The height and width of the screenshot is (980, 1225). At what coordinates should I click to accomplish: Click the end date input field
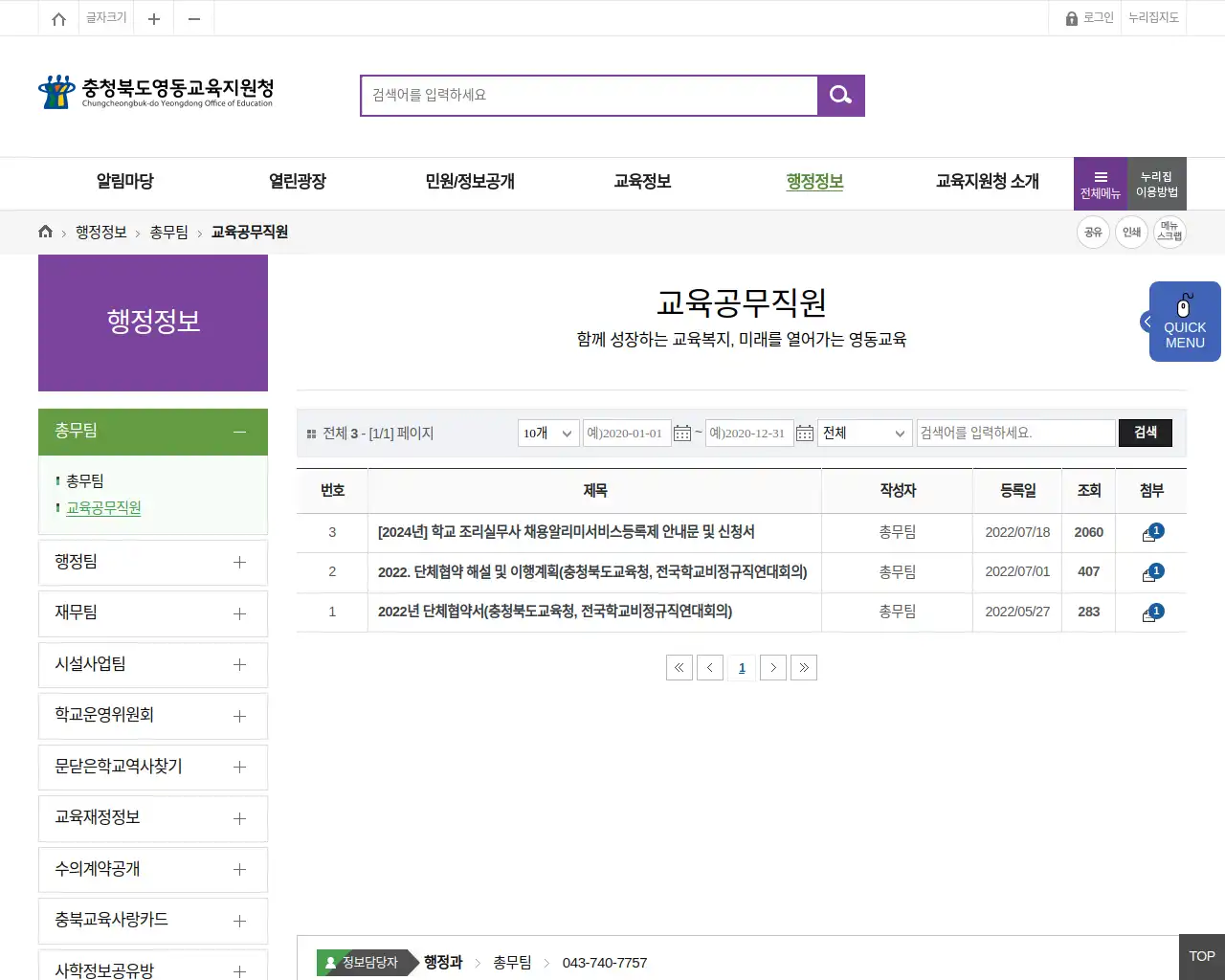tap(749, 434)
